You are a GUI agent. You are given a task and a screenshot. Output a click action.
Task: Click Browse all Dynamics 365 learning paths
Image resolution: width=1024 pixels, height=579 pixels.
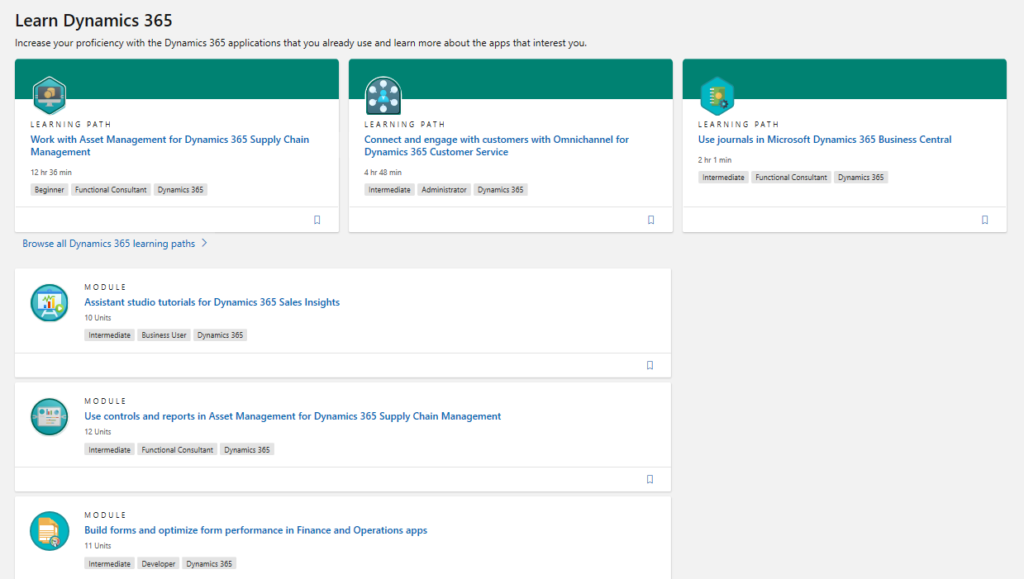pos(104,242)
